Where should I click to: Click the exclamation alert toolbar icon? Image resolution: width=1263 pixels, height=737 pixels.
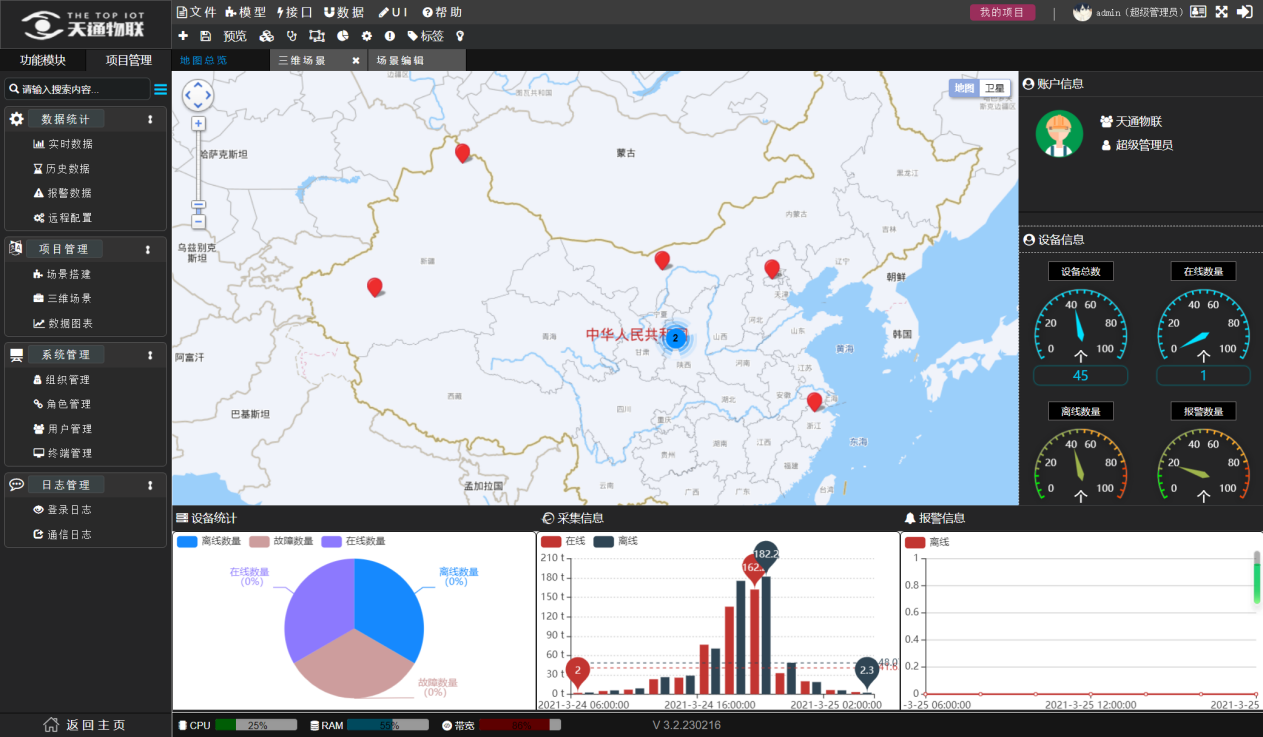tap(390, 36)
